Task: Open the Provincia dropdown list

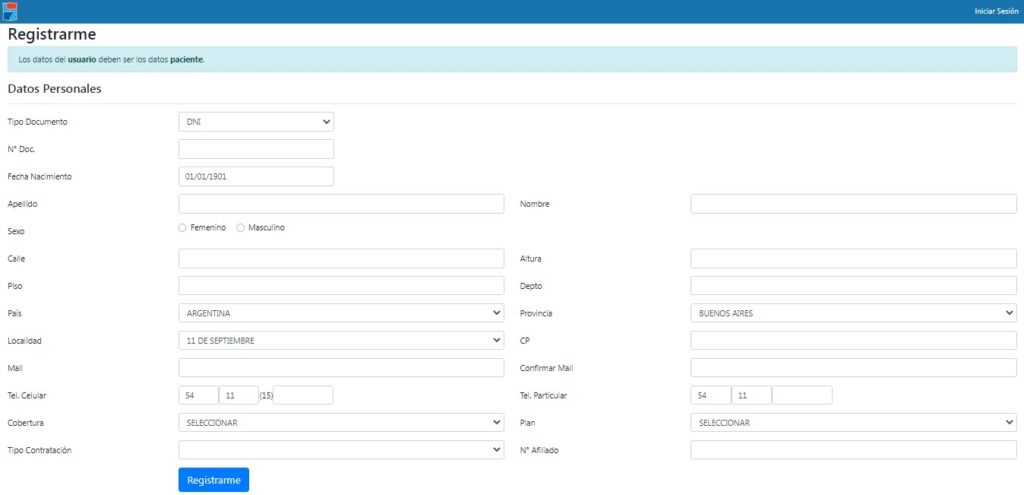Action: [853, 313]
